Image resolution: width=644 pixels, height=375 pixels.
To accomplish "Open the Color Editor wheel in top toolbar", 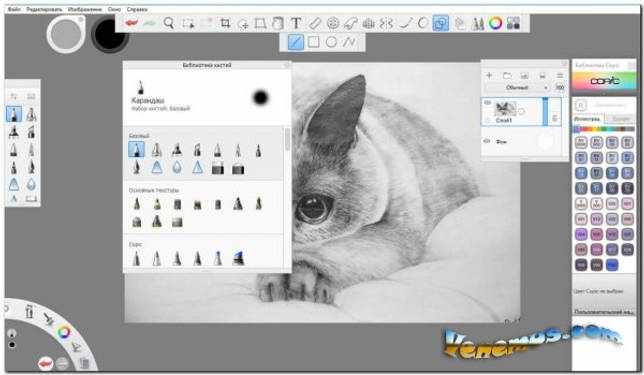I will (495, 23).
